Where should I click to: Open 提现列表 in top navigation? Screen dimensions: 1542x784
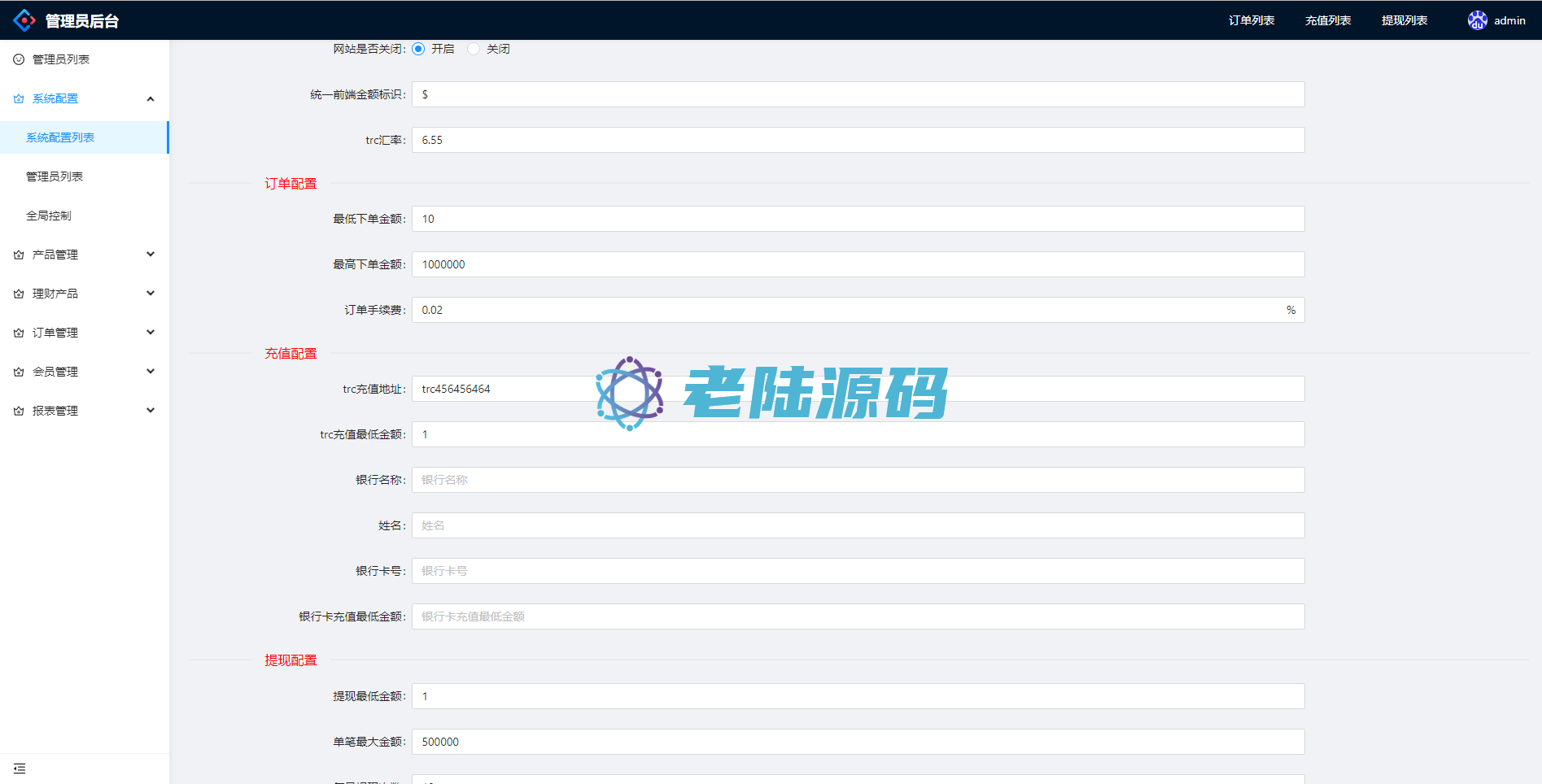pos(1404,20)
